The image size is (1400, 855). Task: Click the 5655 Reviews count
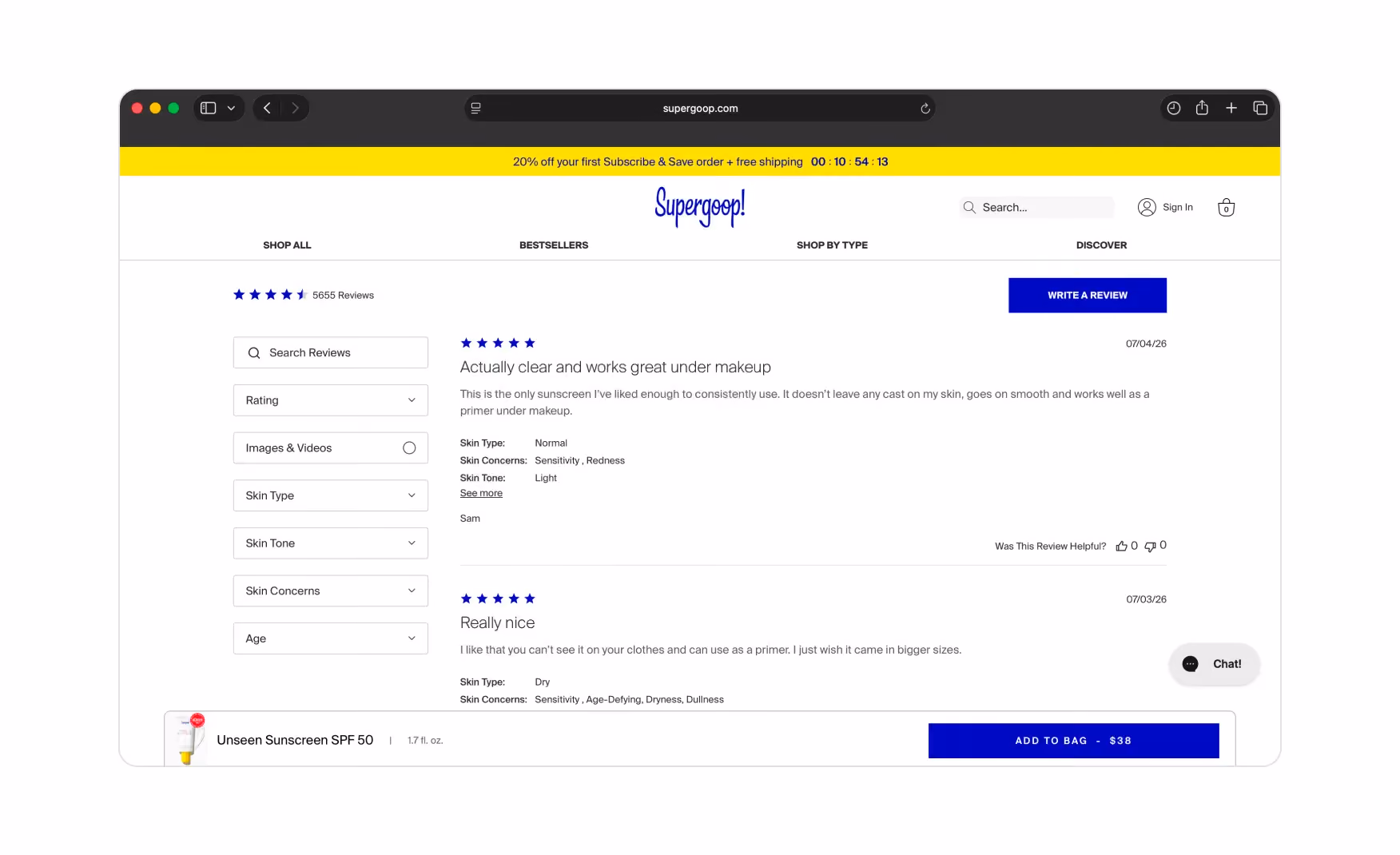tap(343, 295)
